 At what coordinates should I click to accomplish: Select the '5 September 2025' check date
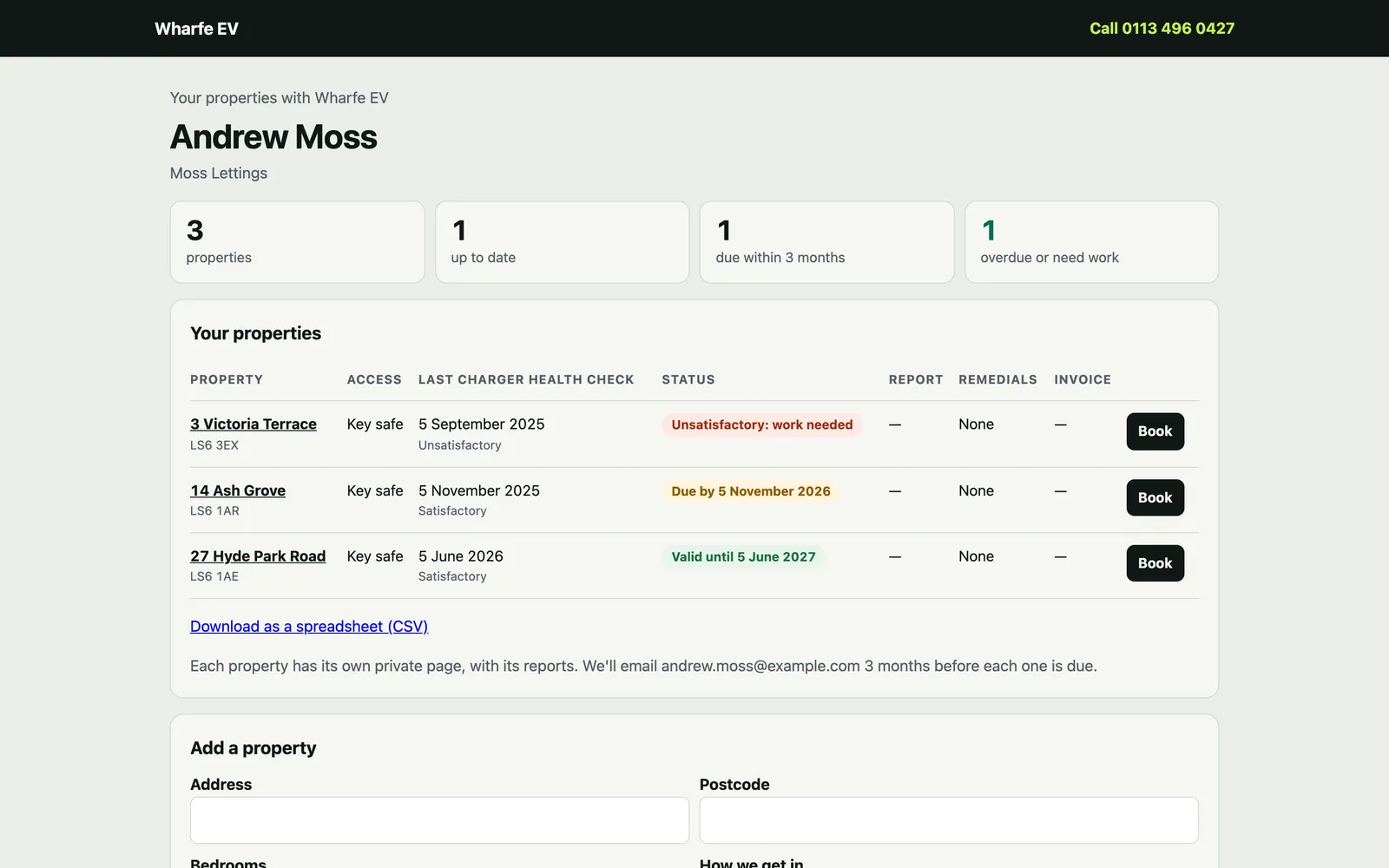coord(482,424)
